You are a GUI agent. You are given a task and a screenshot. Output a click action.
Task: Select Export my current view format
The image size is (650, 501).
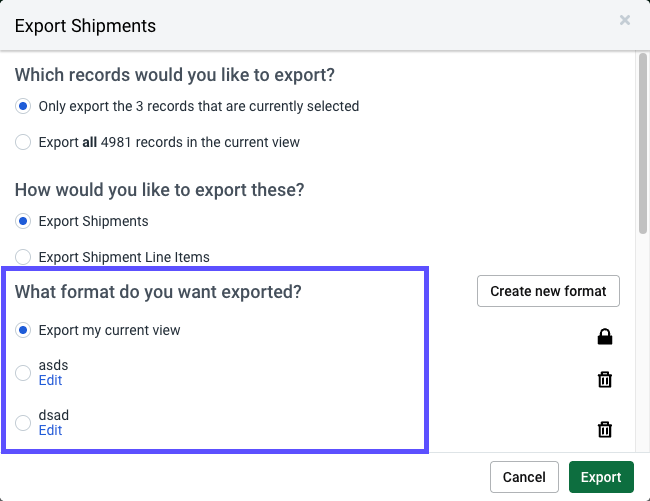[23, 330]
